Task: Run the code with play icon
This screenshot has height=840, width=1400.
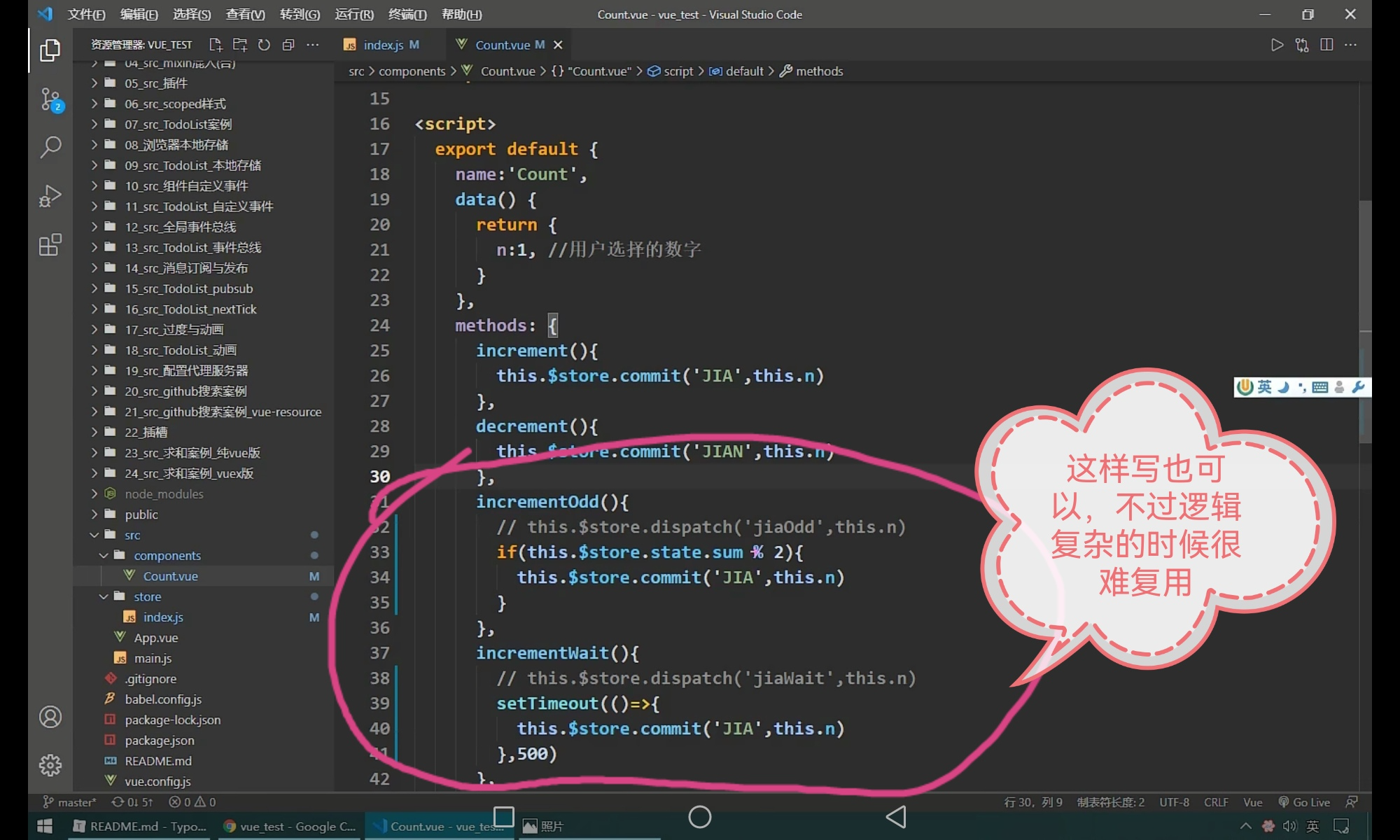Action: point(1277,45)
